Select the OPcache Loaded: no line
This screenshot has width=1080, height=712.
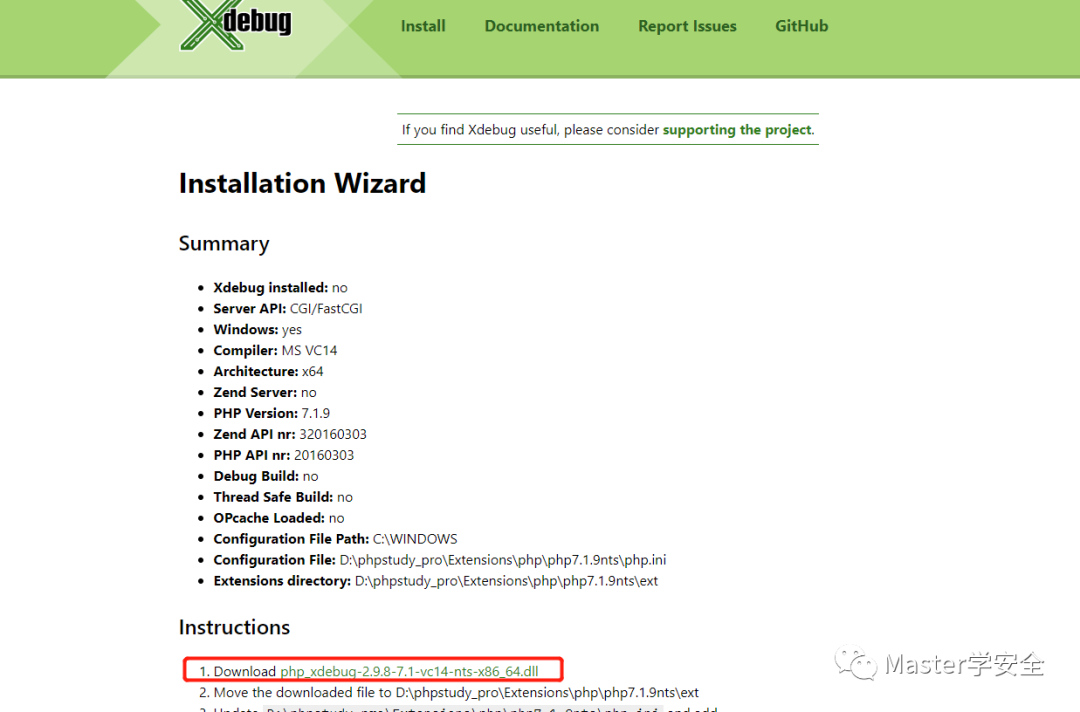pos(279,518)
